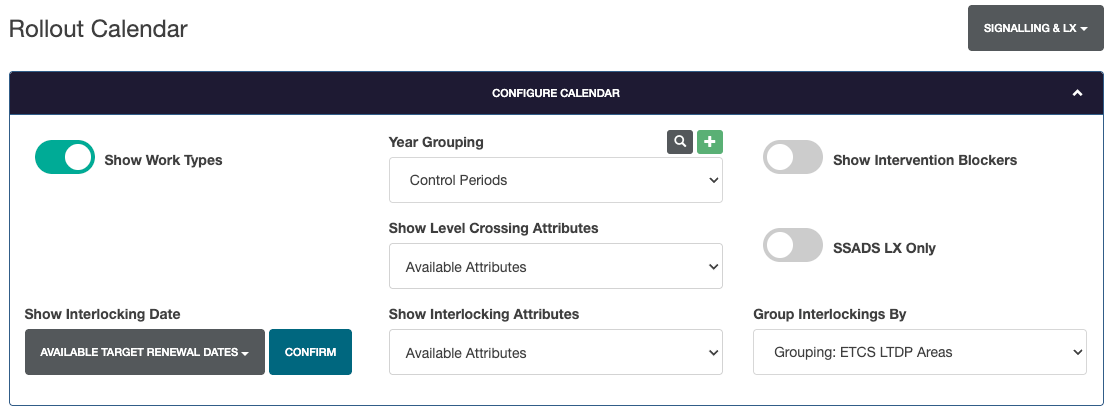Expand the Show Interlocking Attributes dropdown
The height and width of the screenshot is (413, 1110).
555,352
